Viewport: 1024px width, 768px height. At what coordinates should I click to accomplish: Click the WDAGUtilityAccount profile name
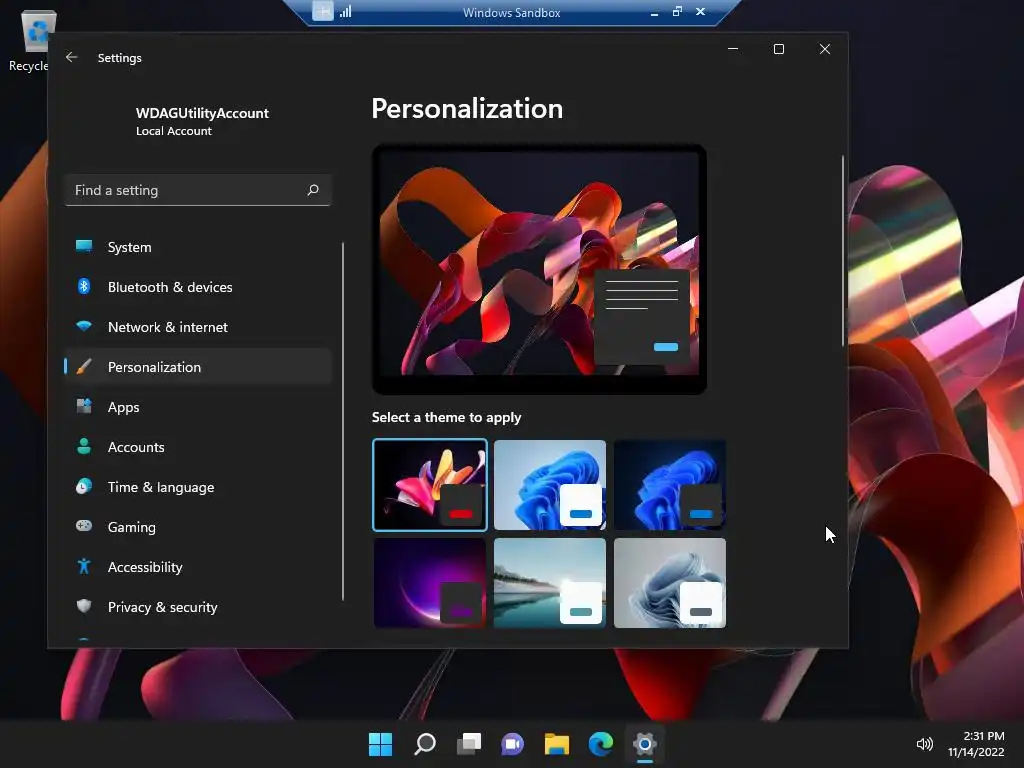(202, 113)
